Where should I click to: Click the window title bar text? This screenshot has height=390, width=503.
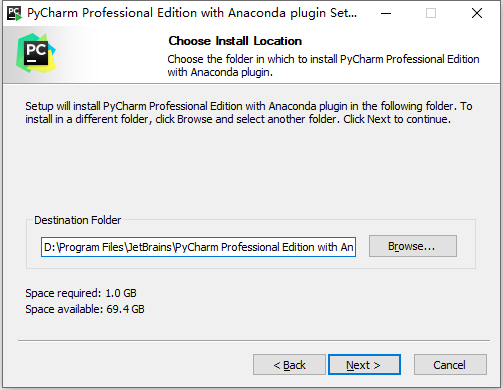pyautogui.click(x=192, y=13)
